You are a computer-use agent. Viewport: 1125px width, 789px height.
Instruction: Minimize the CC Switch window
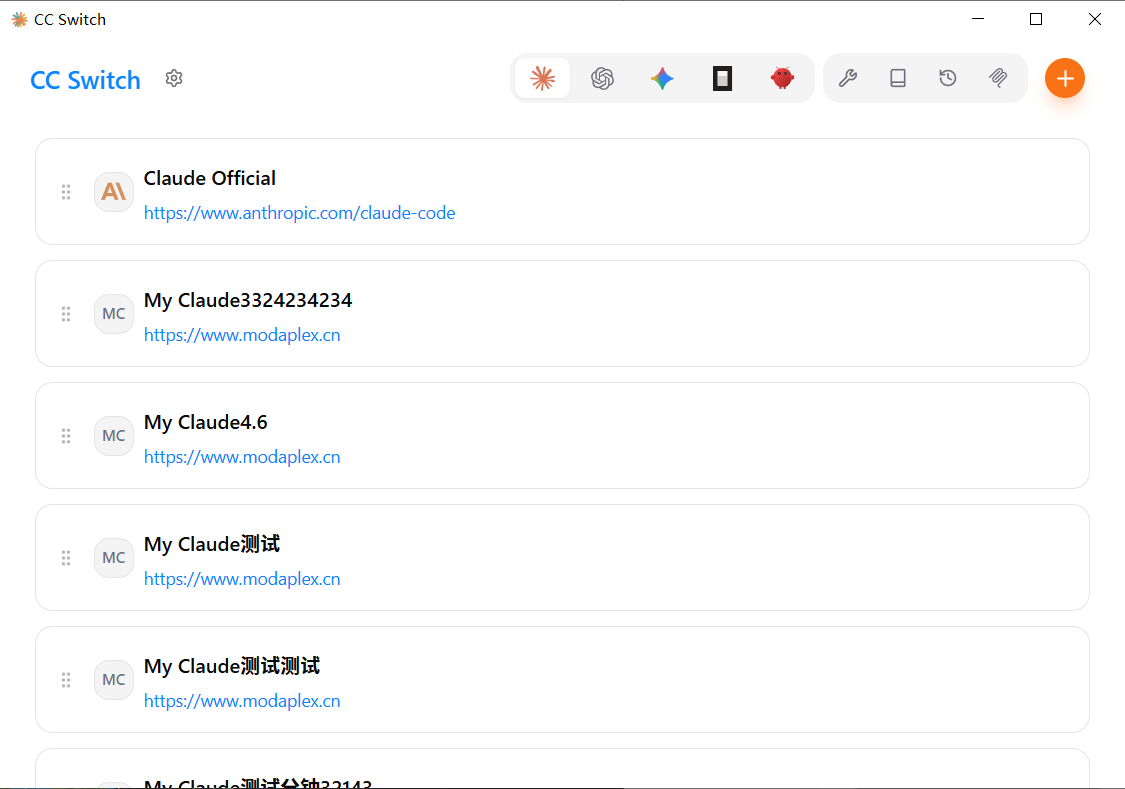[x=978, y=19]
